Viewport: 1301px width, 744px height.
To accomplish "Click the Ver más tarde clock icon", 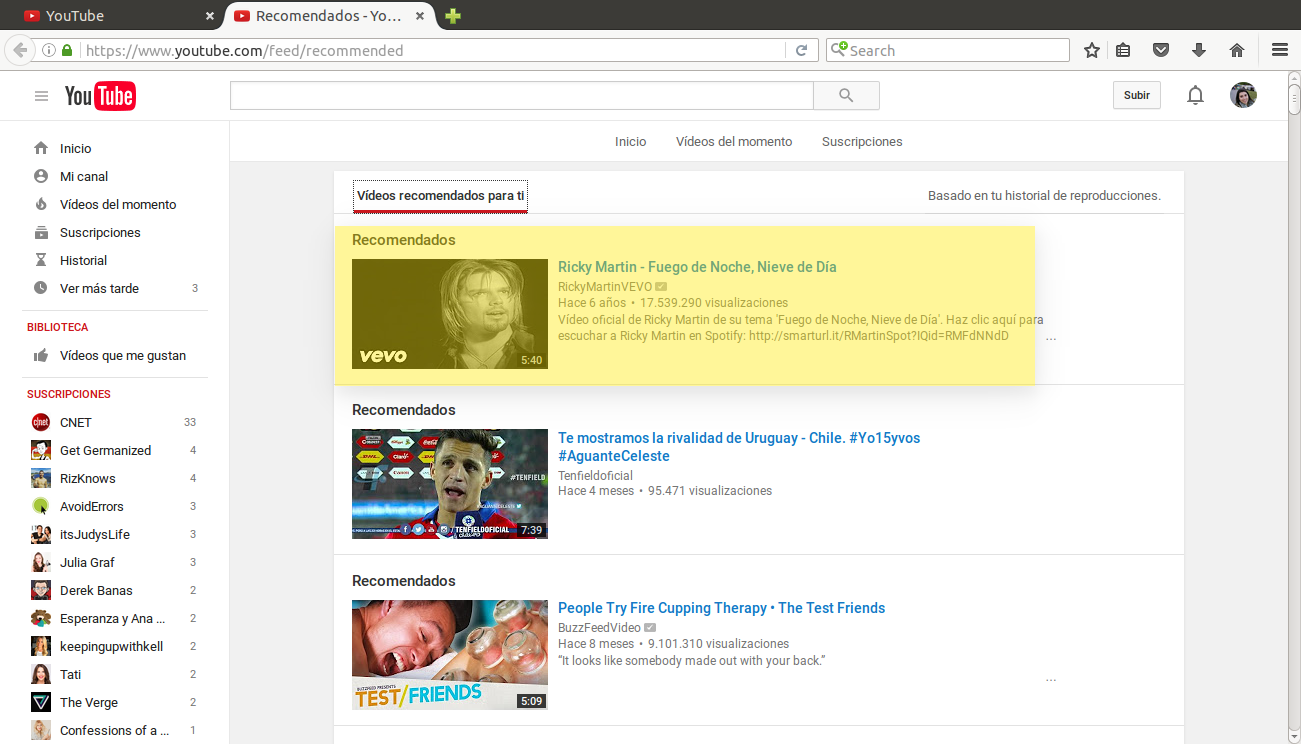I will click(41, 288).
